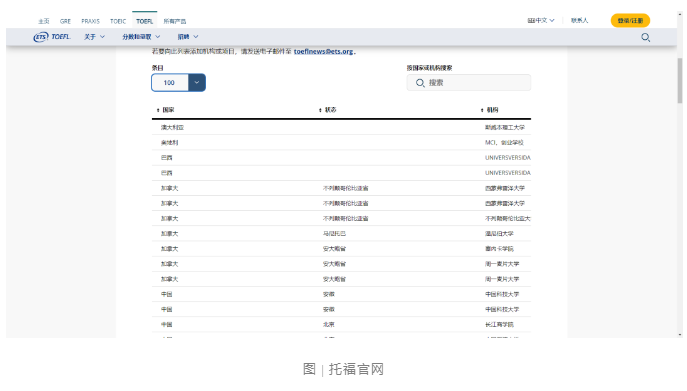
Task: Click the 马尼托巴 province cell
Action: click(x=334, y=234)
